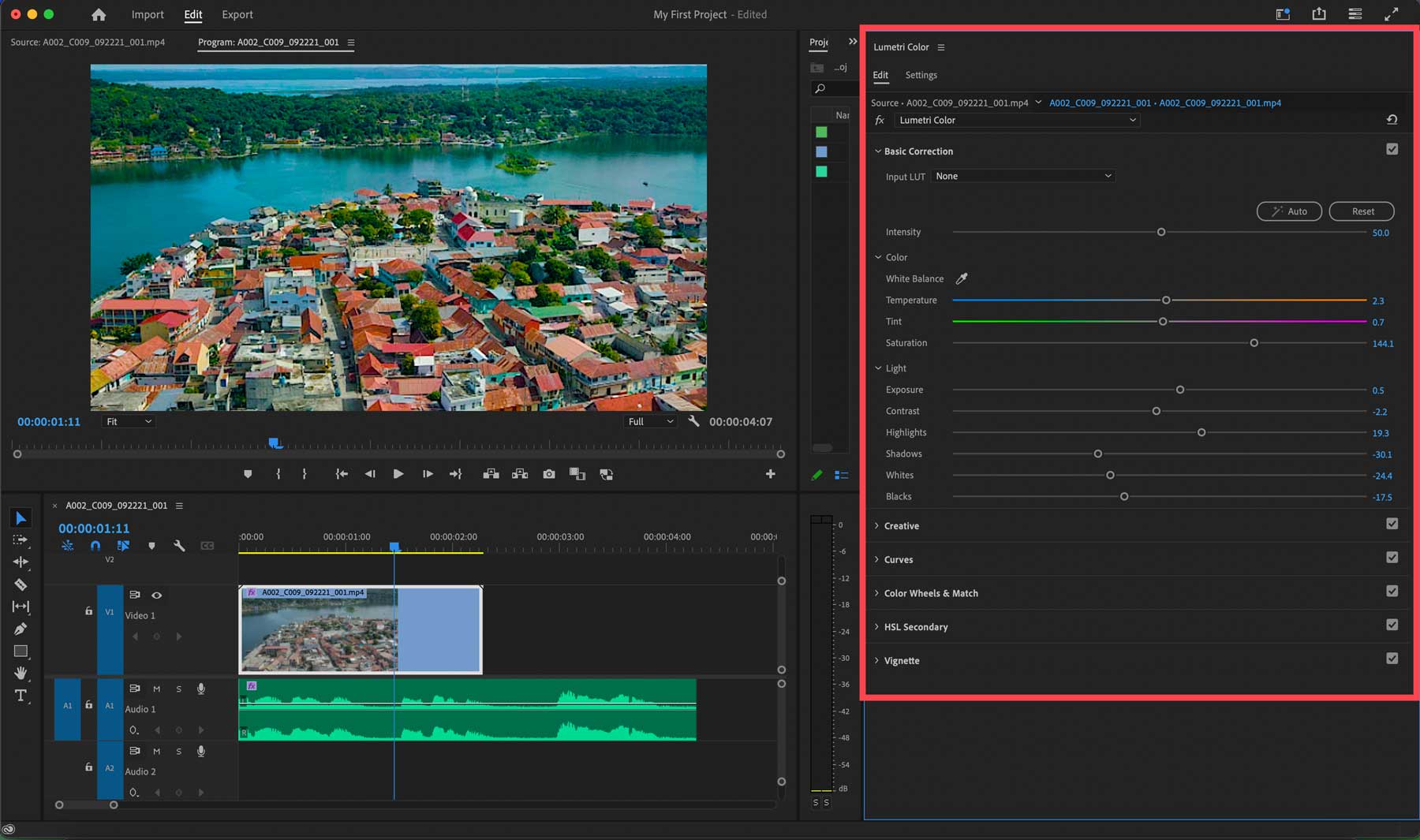Switch to the Settings tab in Lumetri Color
Image resolution: width=1420 pixels, height=840 pixels.
pyautogui.click(x=921, y=75)
